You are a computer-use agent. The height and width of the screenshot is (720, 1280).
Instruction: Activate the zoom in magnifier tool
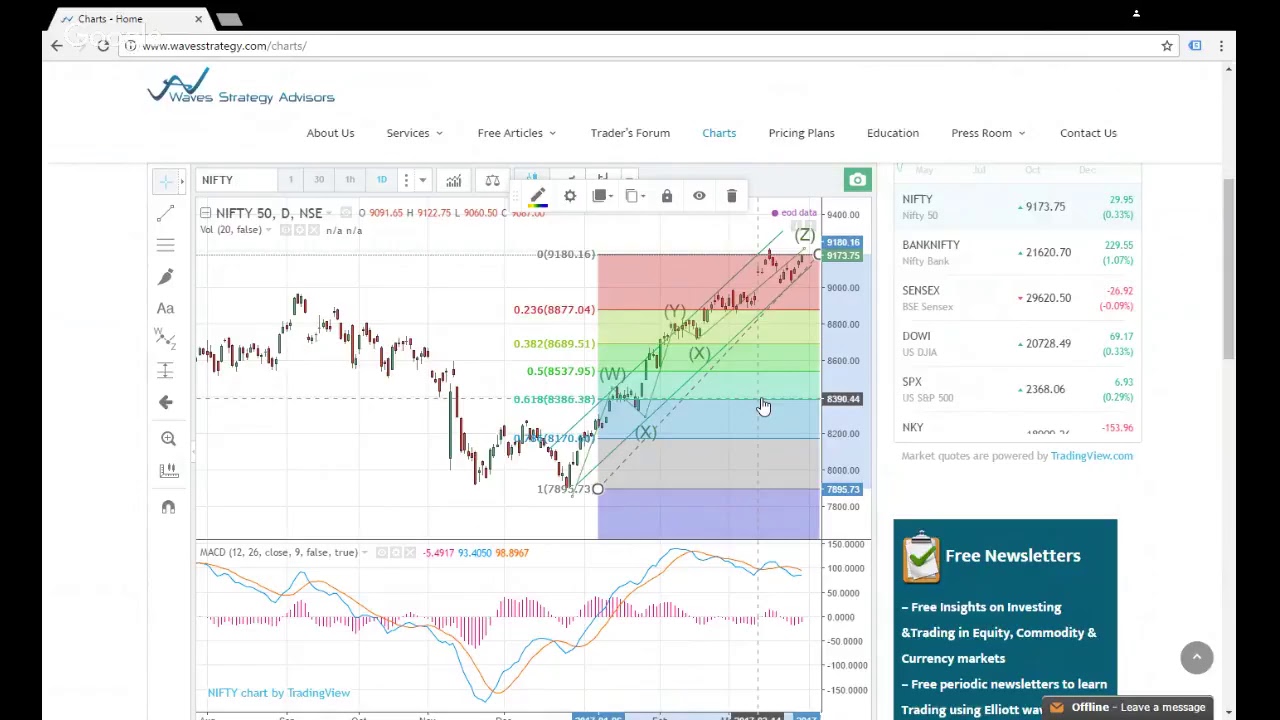point(168,438)
